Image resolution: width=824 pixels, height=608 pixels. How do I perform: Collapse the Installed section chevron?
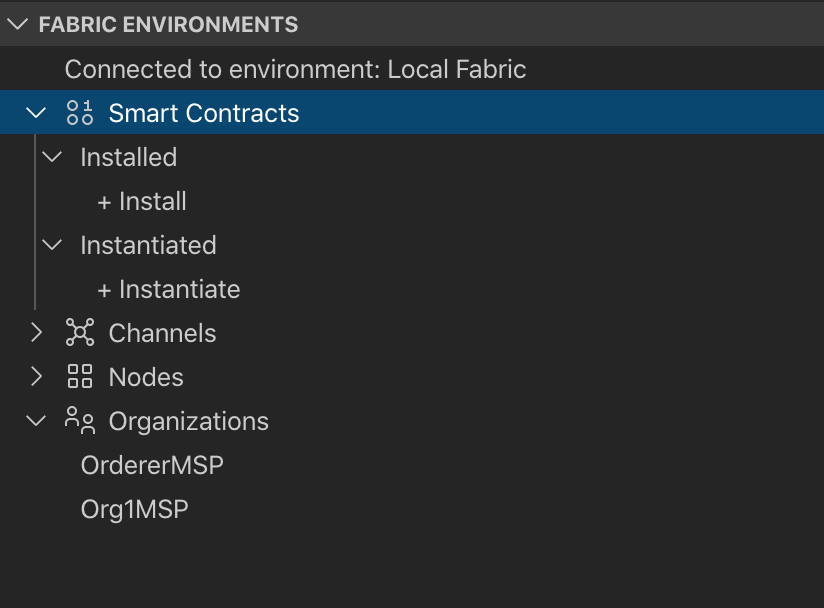pyautogui.click(x=52, y=157)
